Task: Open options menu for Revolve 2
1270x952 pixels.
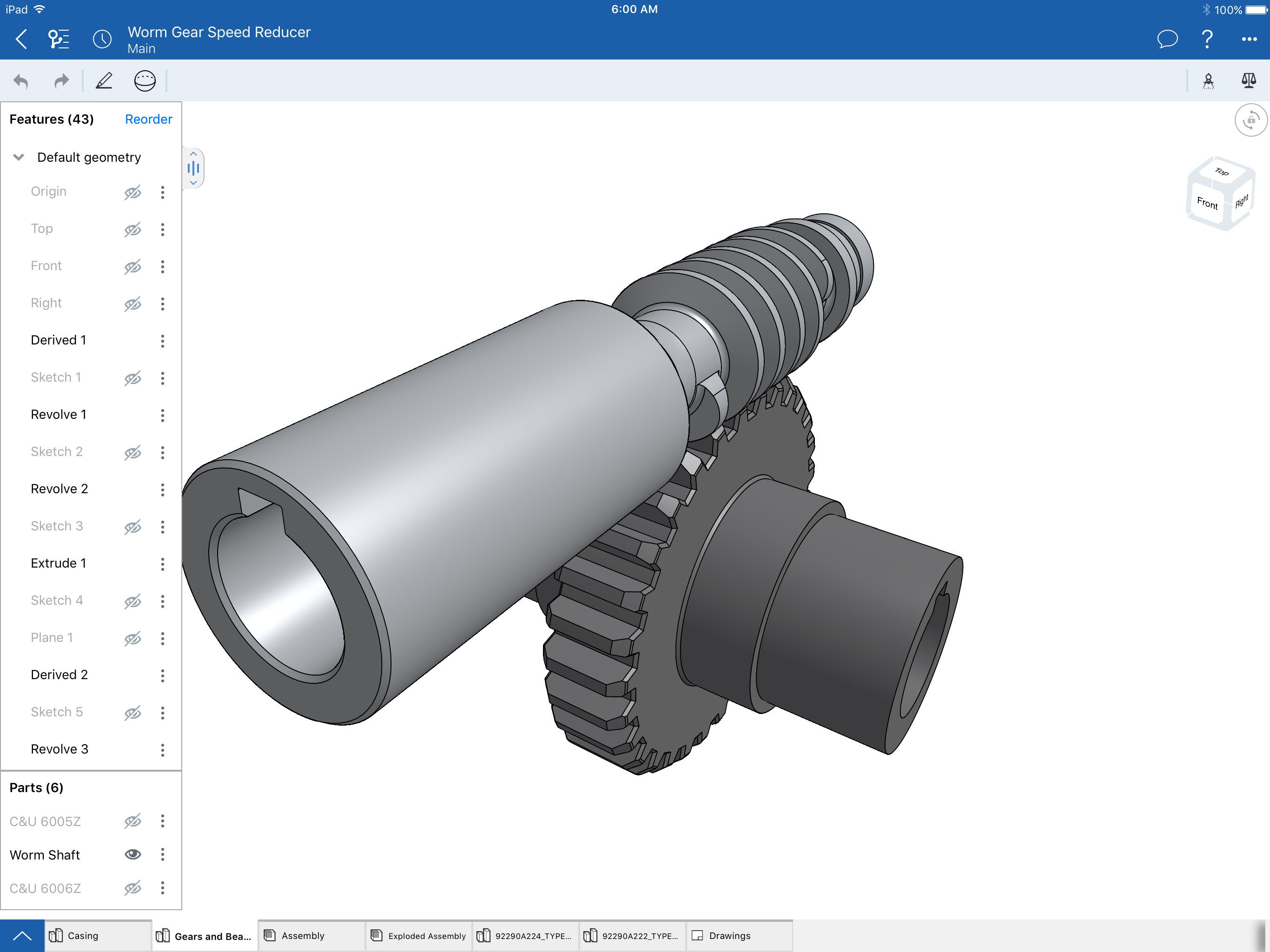Action: [163, 490]
